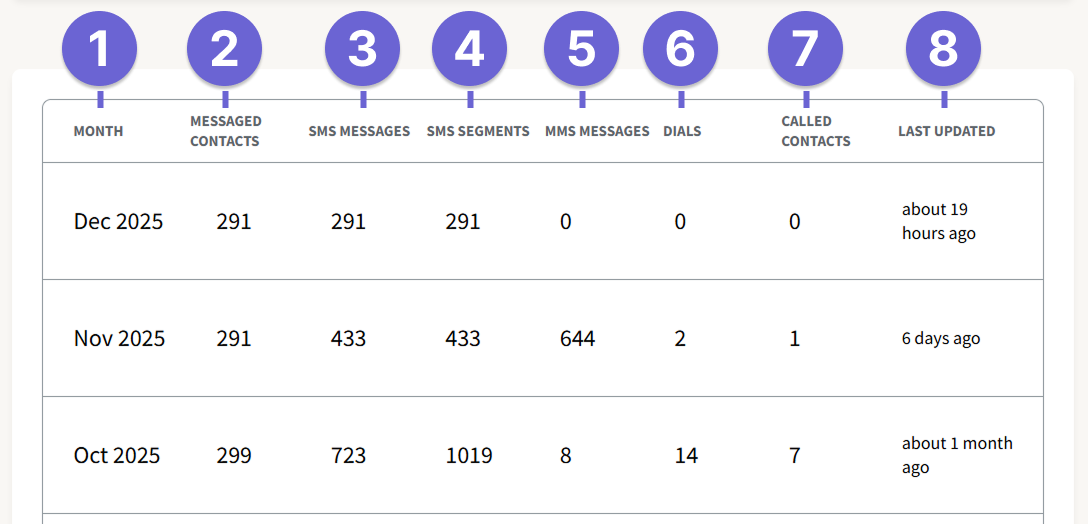1088x524 pixels.
Task: Click the DIALS column header
Action: coord(682,131)
